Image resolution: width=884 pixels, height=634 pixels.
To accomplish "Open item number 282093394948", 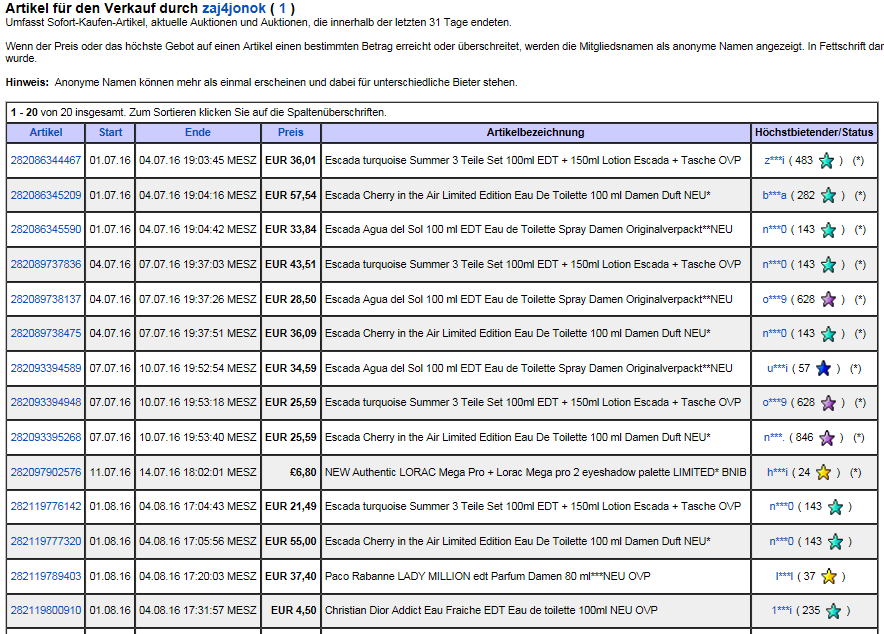I will [x=46, y=402].
